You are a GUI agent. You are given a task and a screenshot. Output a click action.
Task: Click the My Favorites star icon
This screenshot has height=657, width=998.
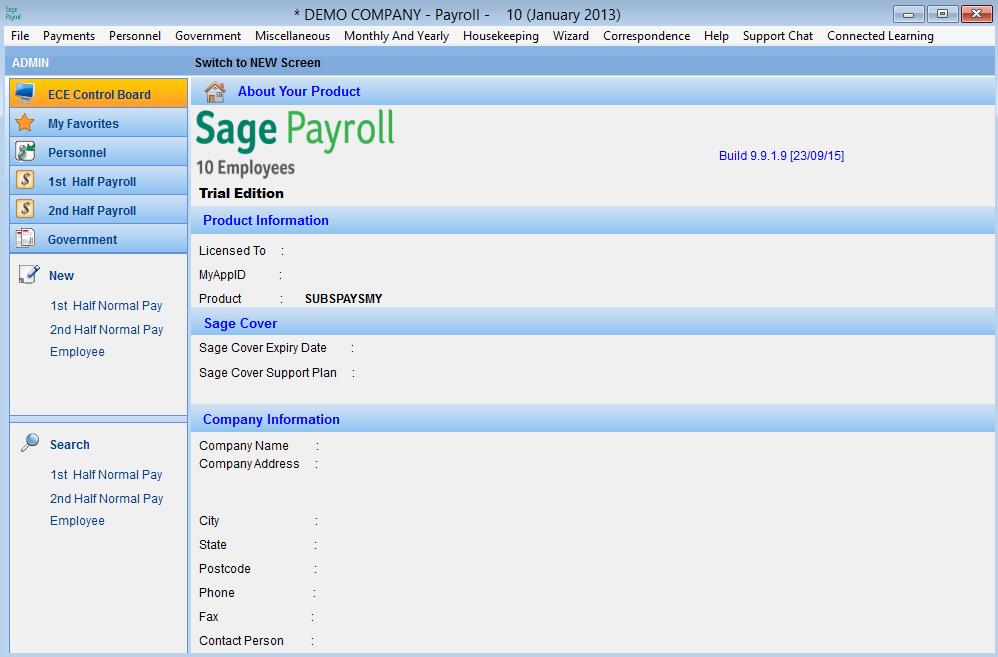[25, 122]
